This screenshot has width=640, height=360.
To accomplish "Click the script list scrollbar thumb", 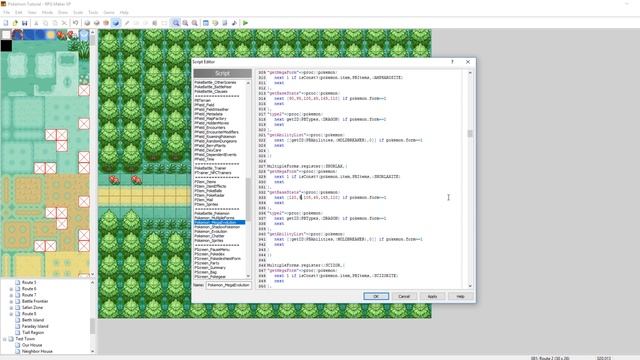I will tap(248, 199).
